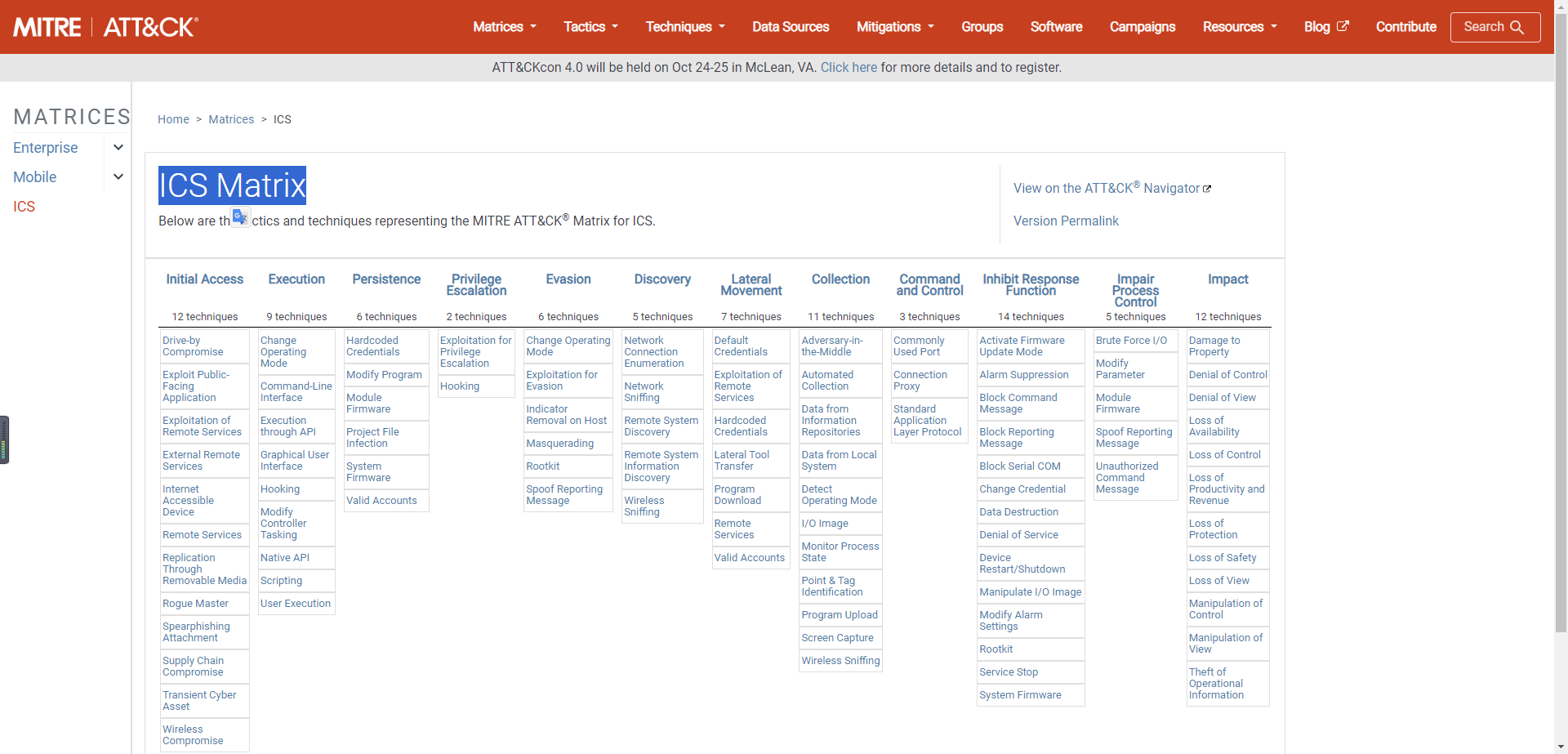Select ICS in the matrices sidebar
Screen dimensions: 1568x754
[x=24, y=207]
